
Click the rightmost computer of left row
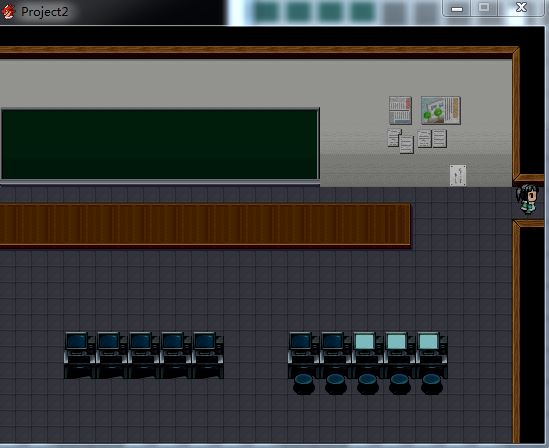[208, 355]
